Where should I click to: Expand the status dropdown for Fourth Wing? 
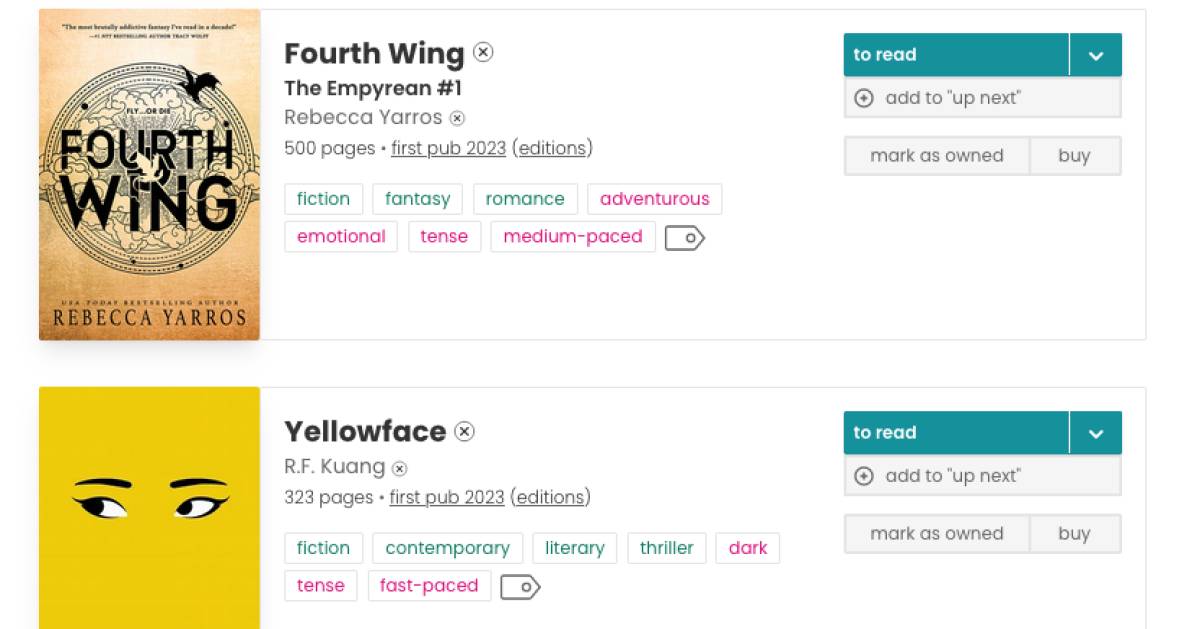pos(1095,55)
